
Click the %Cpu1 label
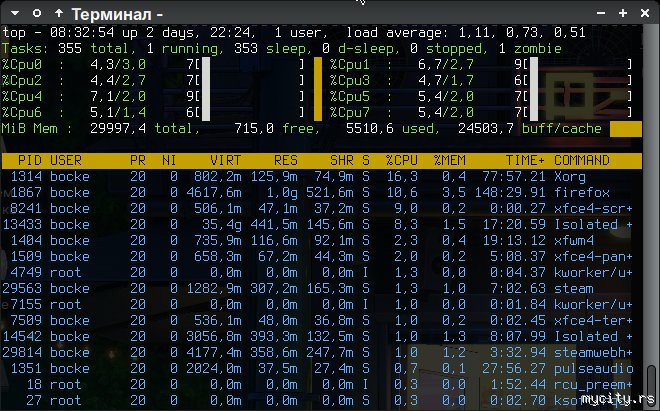coord(350,65)
